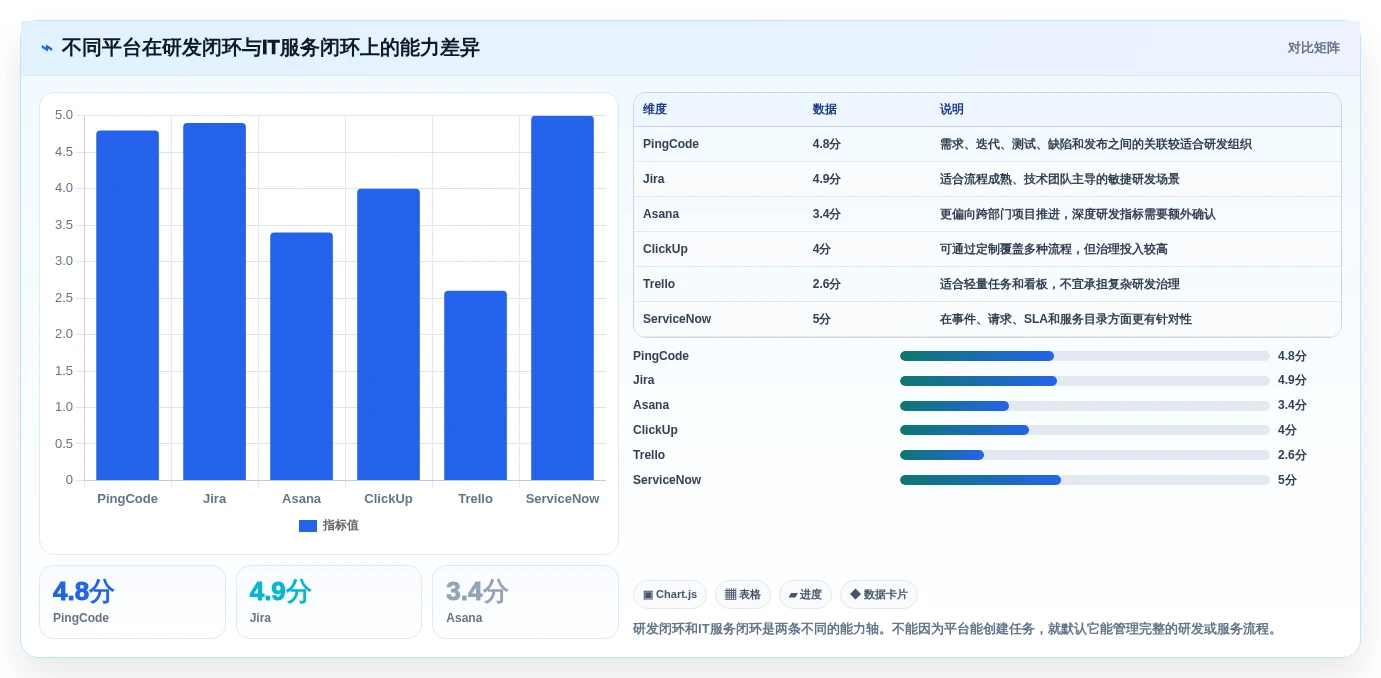Click the ClickUp bar in the chart
Viewport: 1381px width, 678px height.
tap(388, 334)
